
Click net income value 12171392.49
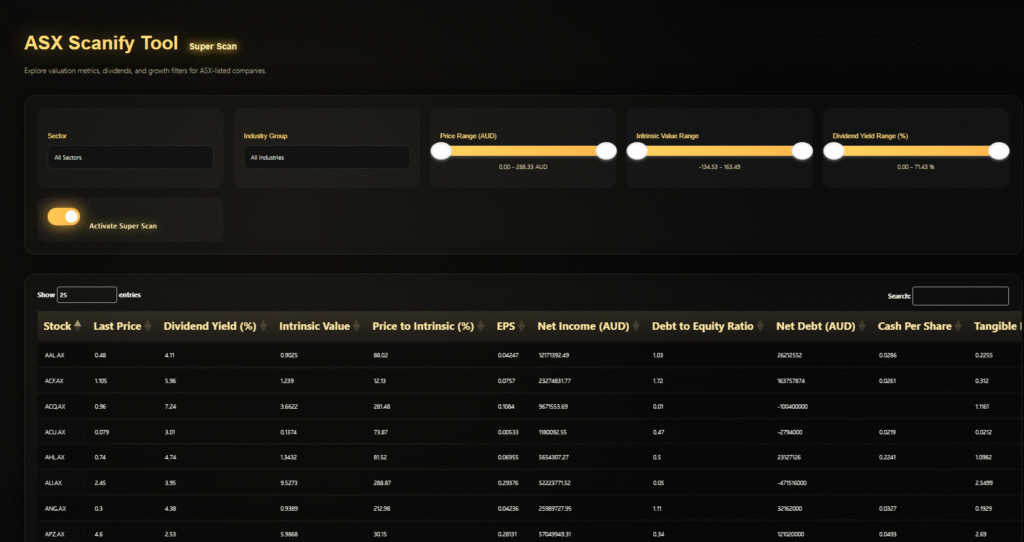coord(553,355)
